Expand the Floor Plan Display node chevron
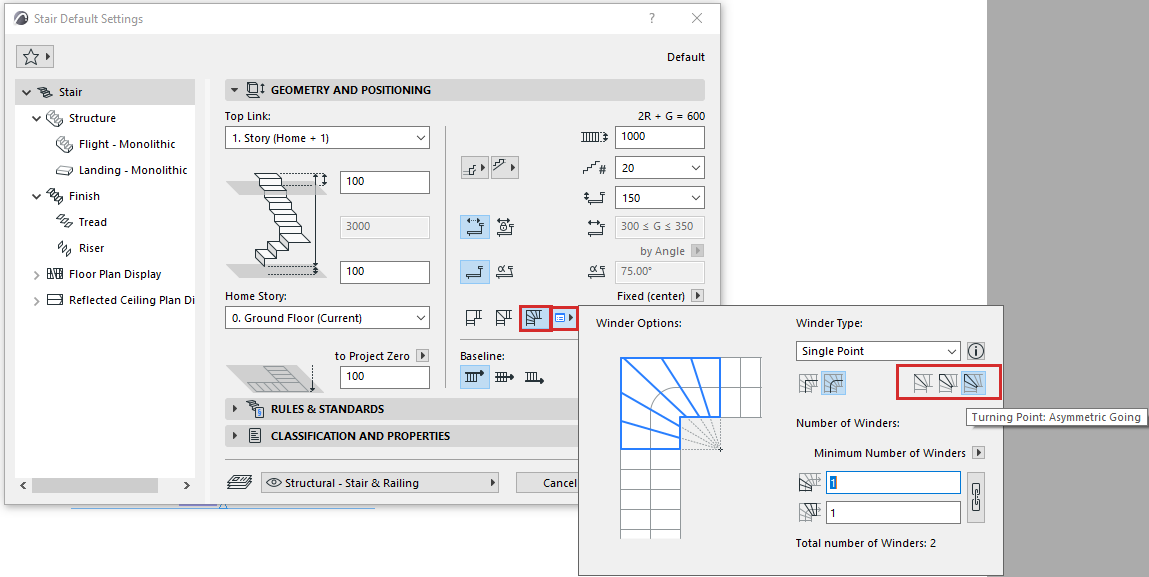The width and height of the screenshot is (1149, 577). 37,274
